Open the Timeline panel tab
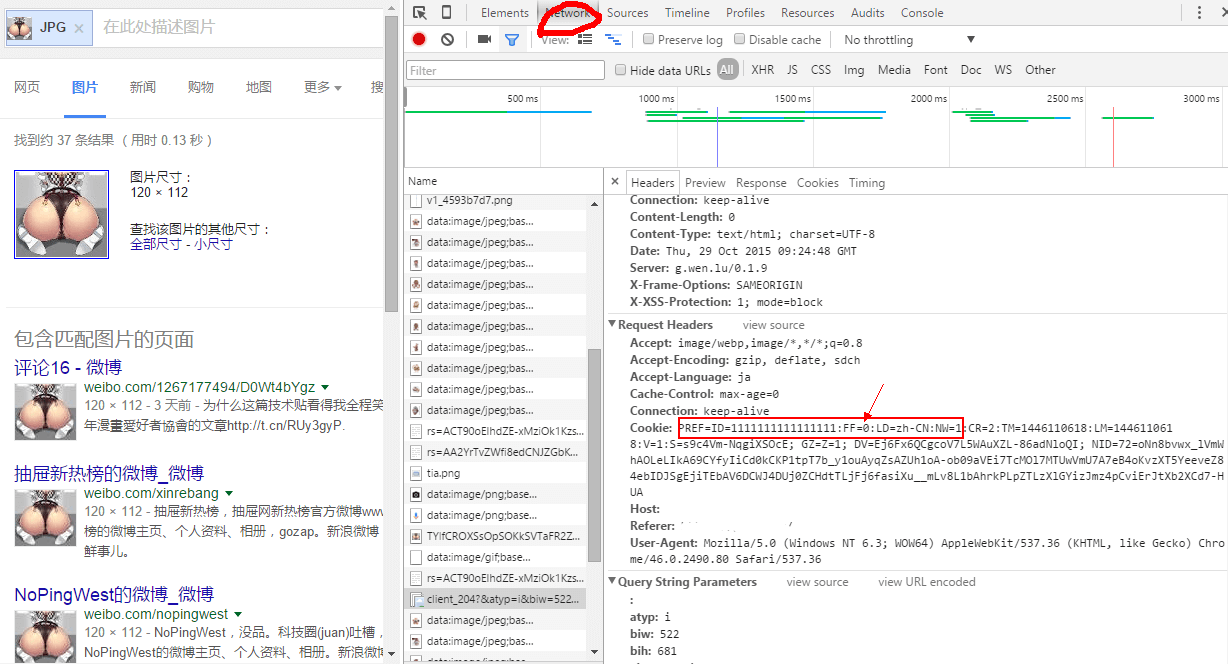The image size is (1228, 664). click(687, 13)
